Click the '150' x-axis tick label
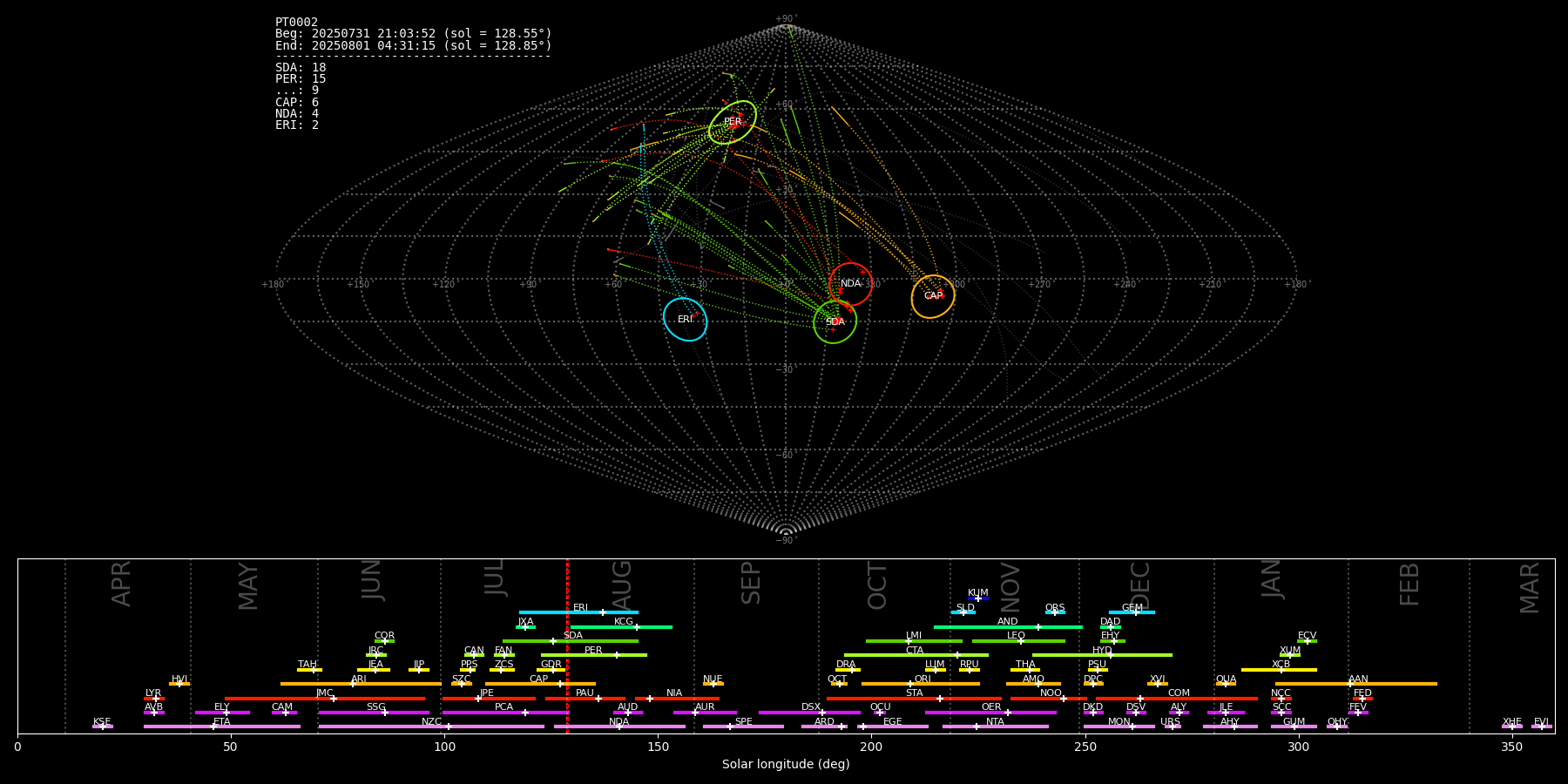Viewport: 1568px width, 784px height. click(x=658, y=747)
